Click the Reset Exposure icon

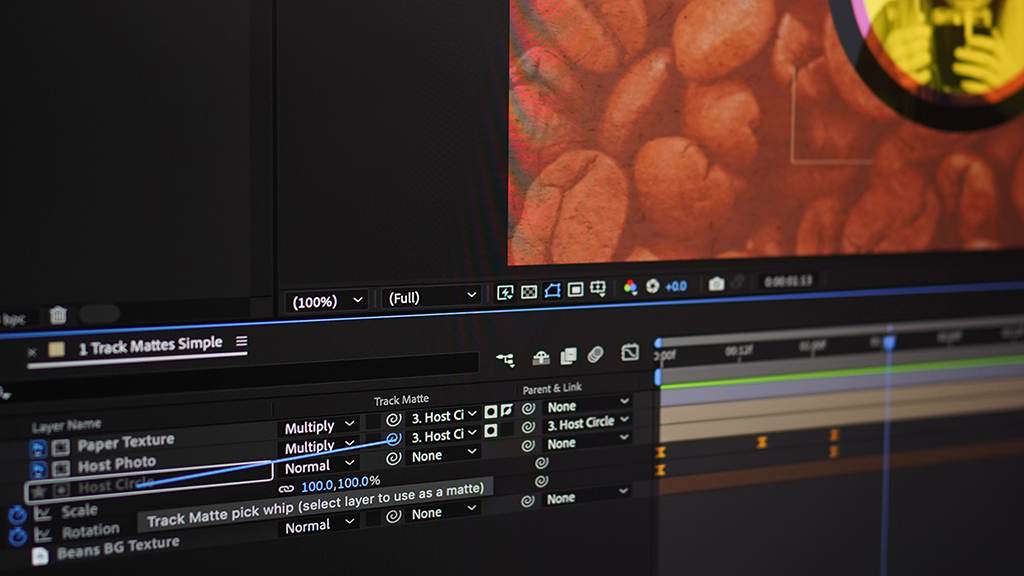tap(652, 286)
